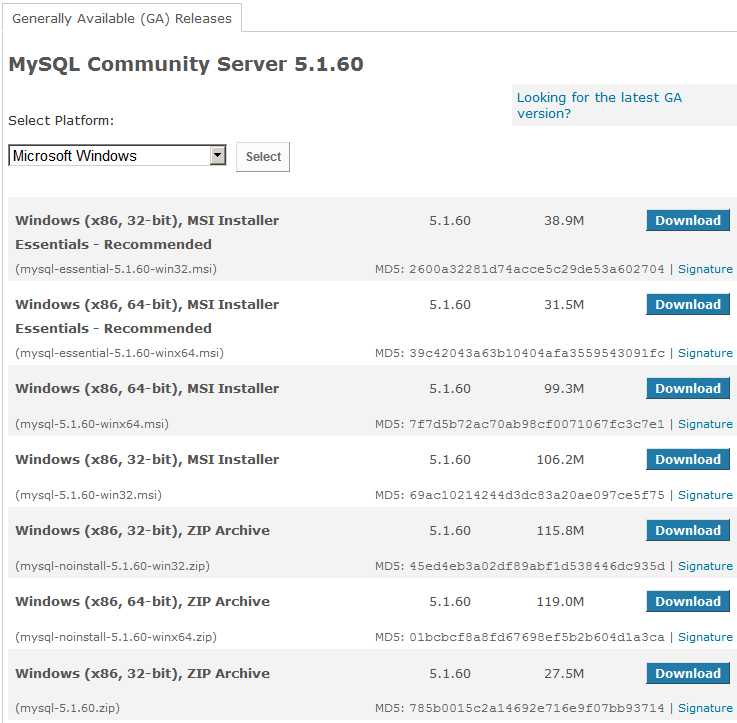Click the MySQL Community Server 5.1.60 heading

186,64
